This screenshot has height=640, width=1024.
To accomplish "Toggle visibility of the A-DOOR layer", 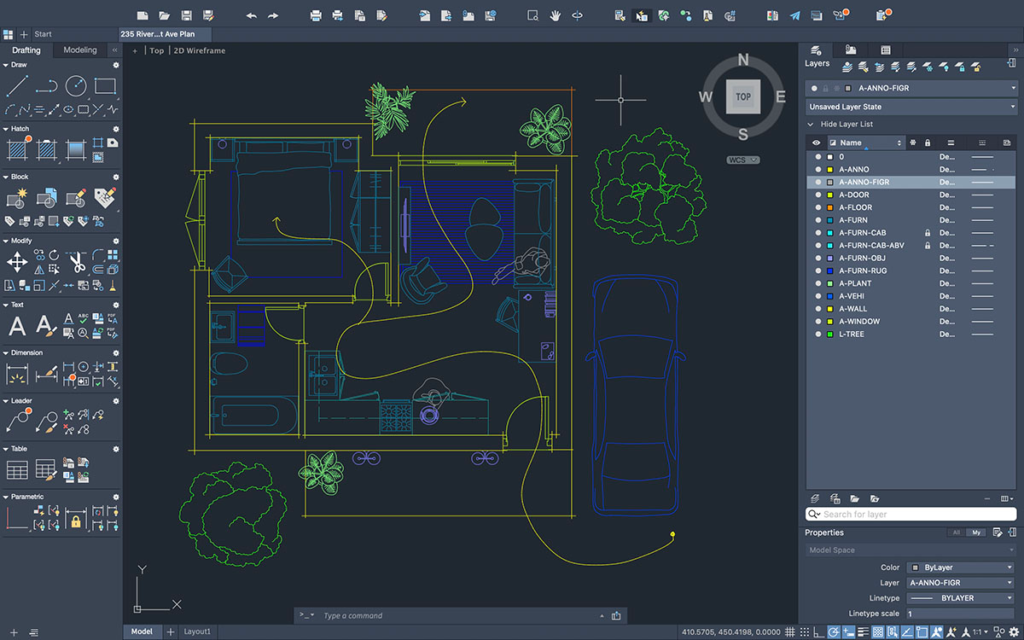I will click(817, 195).
